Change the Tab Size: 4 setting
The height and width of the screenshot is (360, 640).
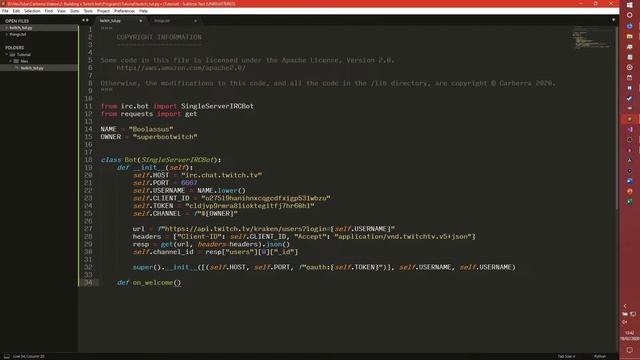pyautogui.click(x=566, y=356)
